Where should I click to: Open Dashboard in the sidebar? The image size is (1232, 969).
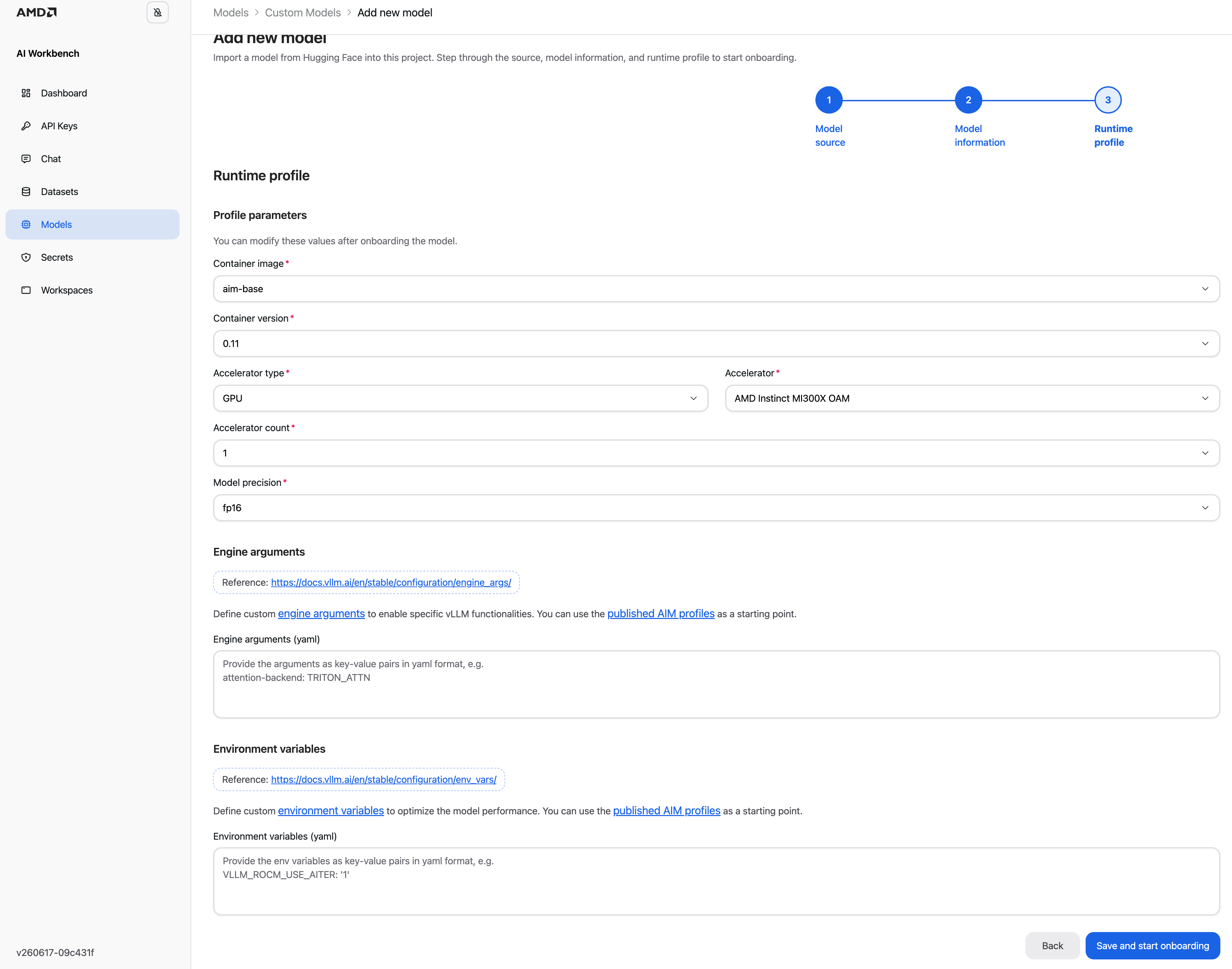pyautogui.click(x=92, y=93)
